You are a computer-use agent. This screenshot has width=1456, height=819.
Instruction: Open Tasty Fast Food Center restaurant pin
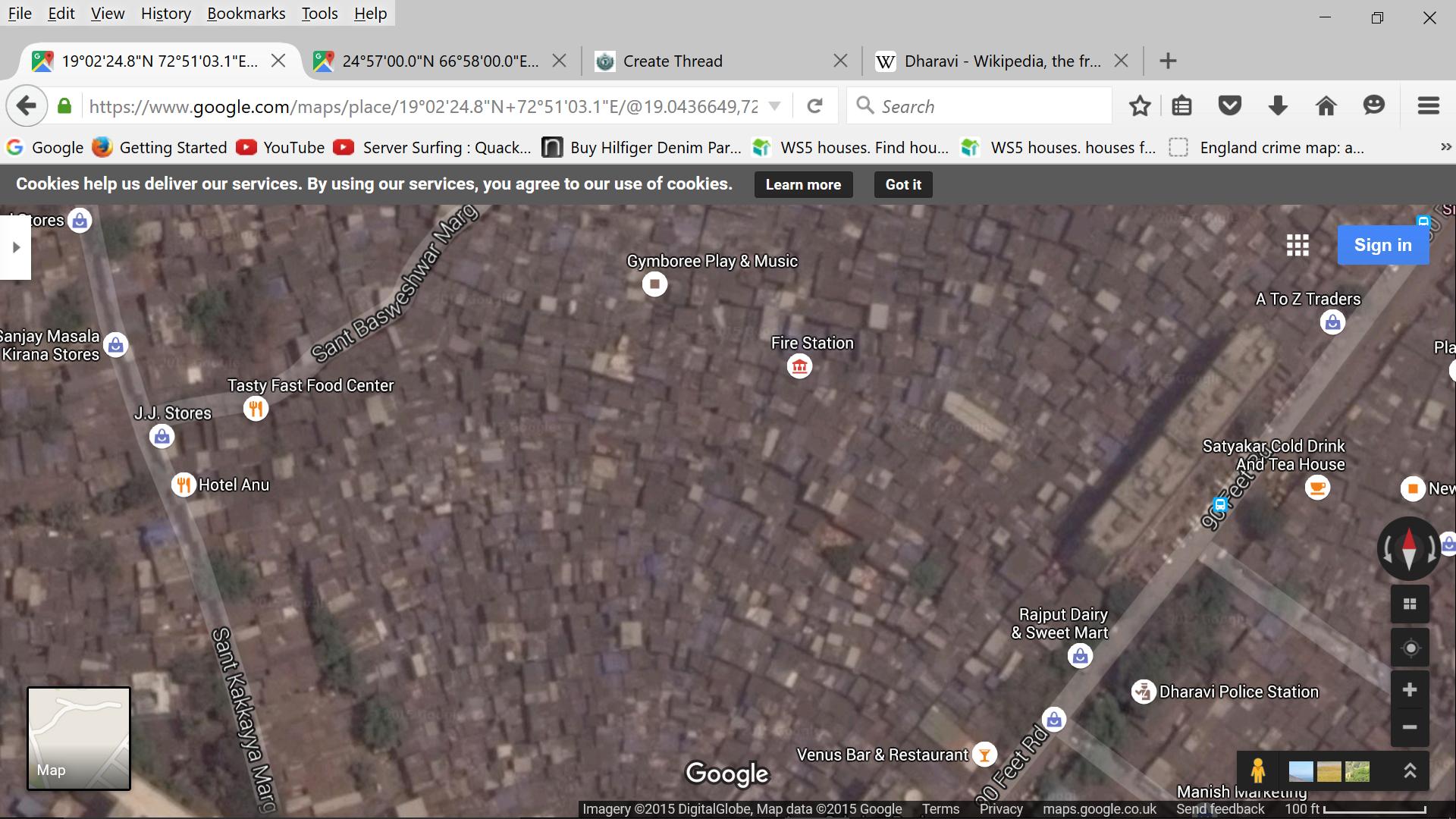[256, 409]
